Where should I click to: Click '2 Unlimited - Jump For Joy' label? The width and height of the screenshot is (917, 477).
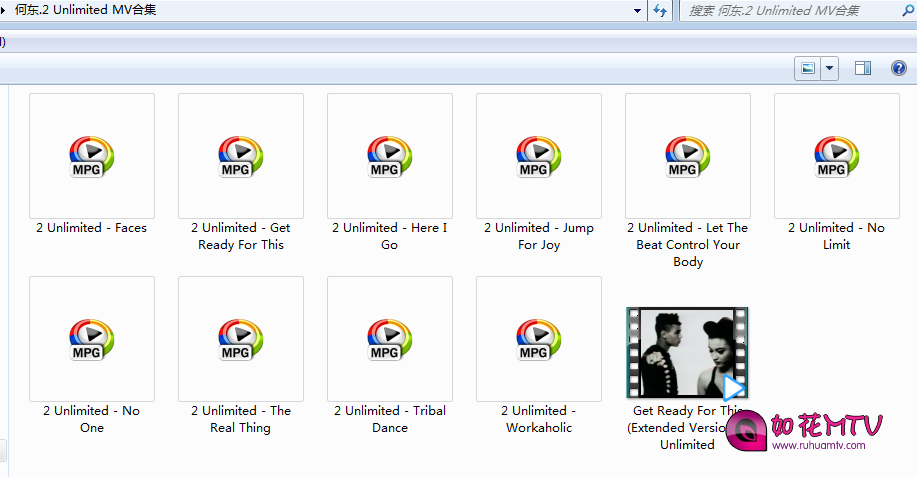[539, 236]
